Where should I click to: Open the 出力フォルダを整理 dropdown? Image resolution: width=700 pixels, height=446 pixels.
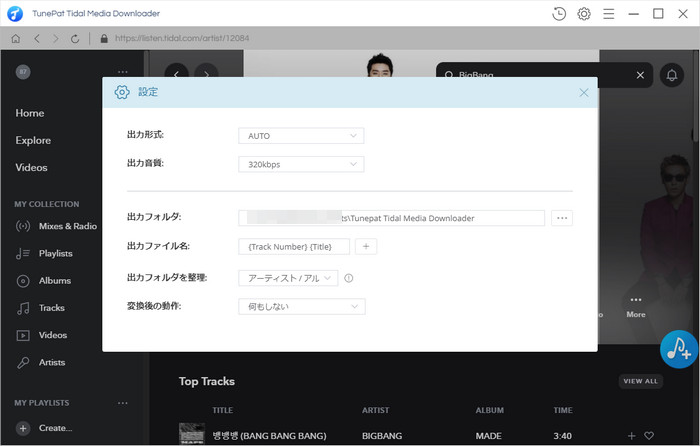point(288,278)
